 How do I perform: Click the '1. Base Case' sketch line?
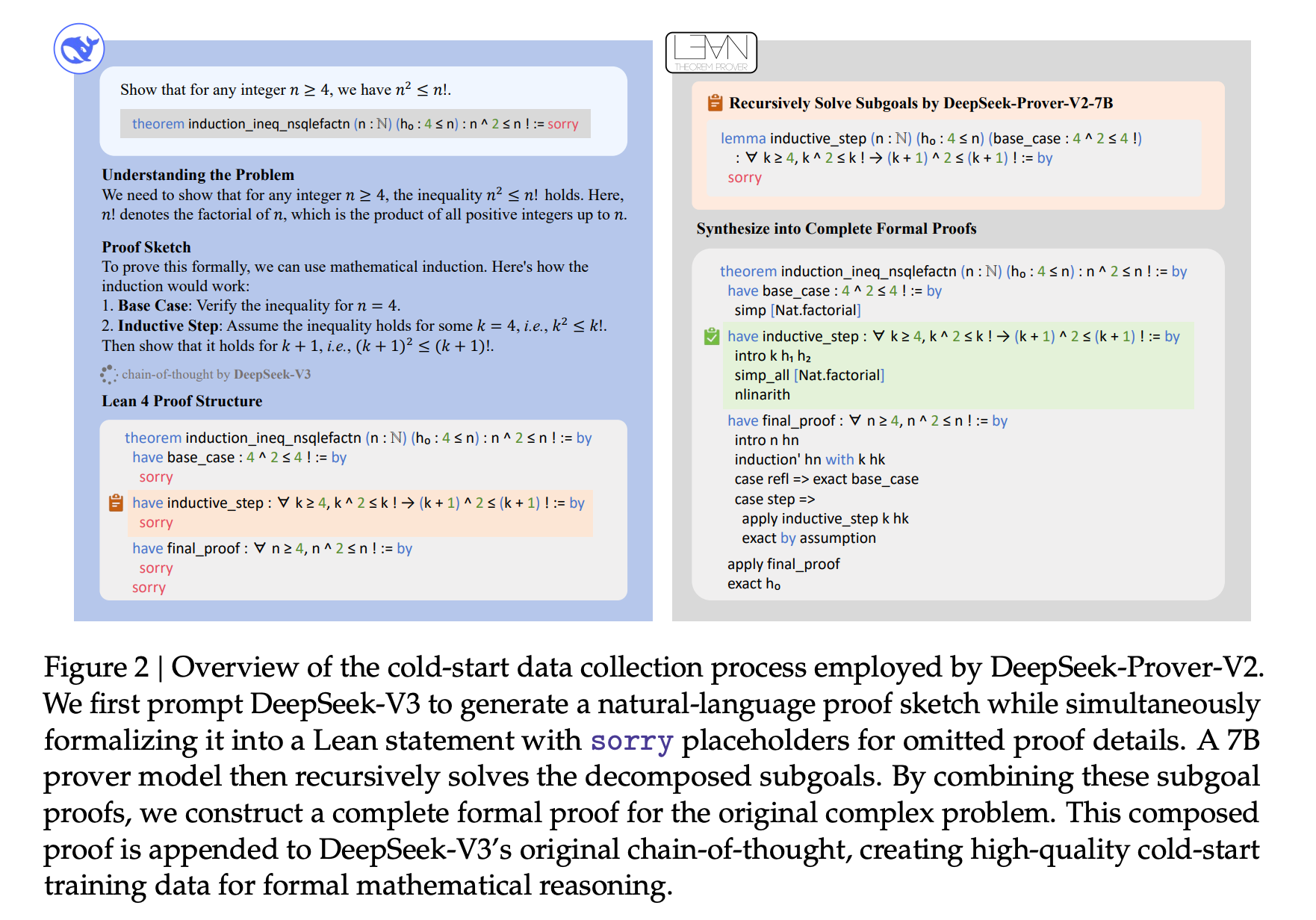(x=252, y=305)
